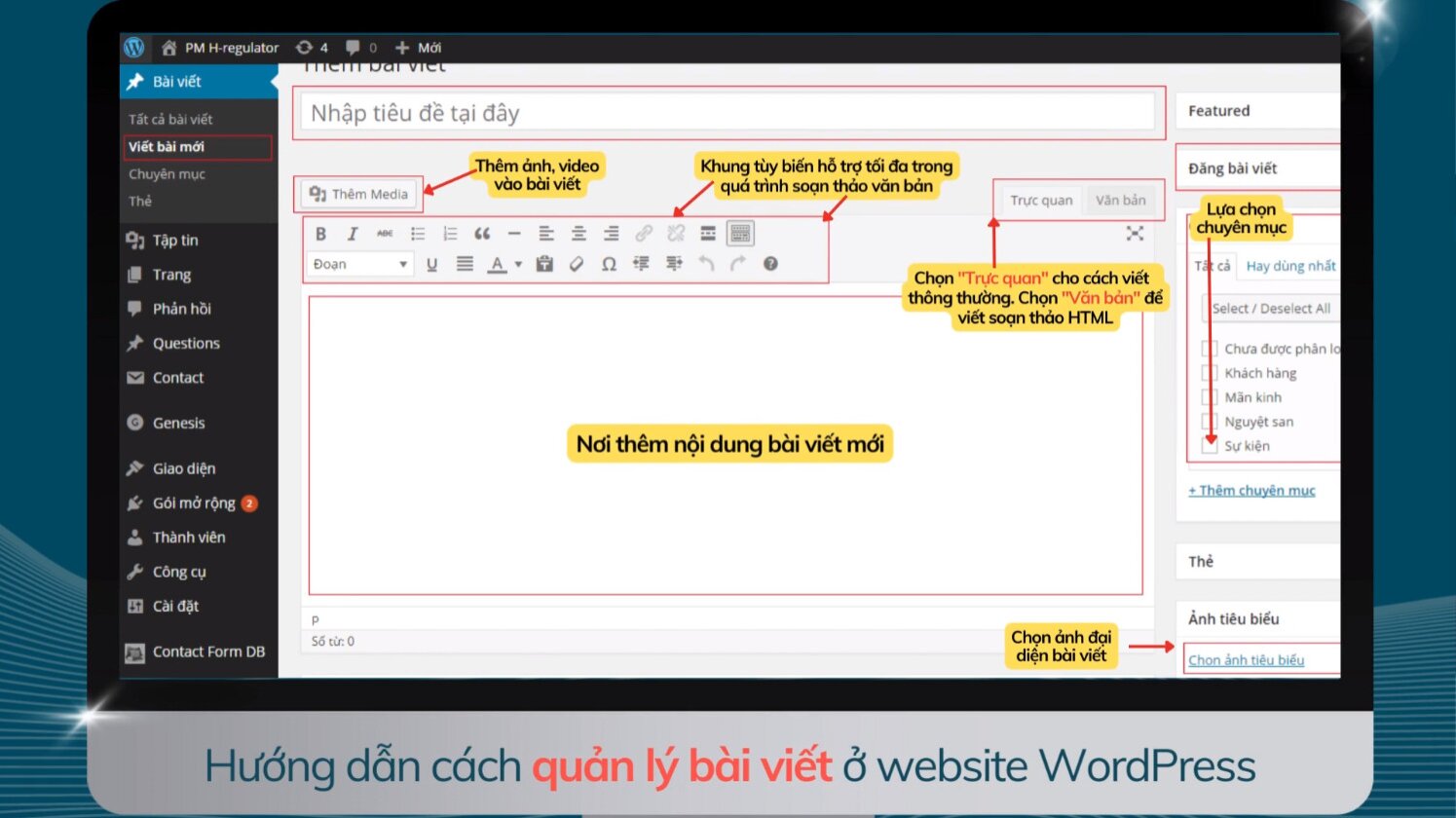1456x818 pixels.
Task: Switch to the Văn bản editing tab
Action: (x=1121, y=200)
